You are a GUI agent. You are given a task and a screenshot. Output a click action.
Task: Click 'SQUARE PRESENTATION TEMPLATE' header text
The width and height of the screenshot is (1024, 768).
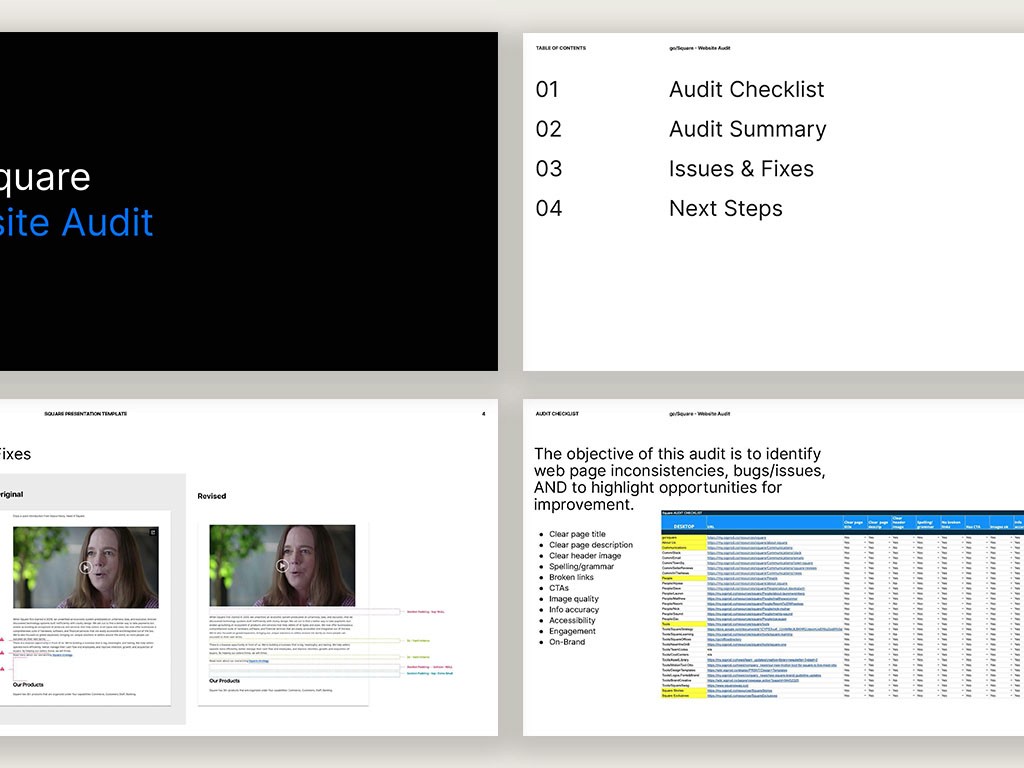86,414
